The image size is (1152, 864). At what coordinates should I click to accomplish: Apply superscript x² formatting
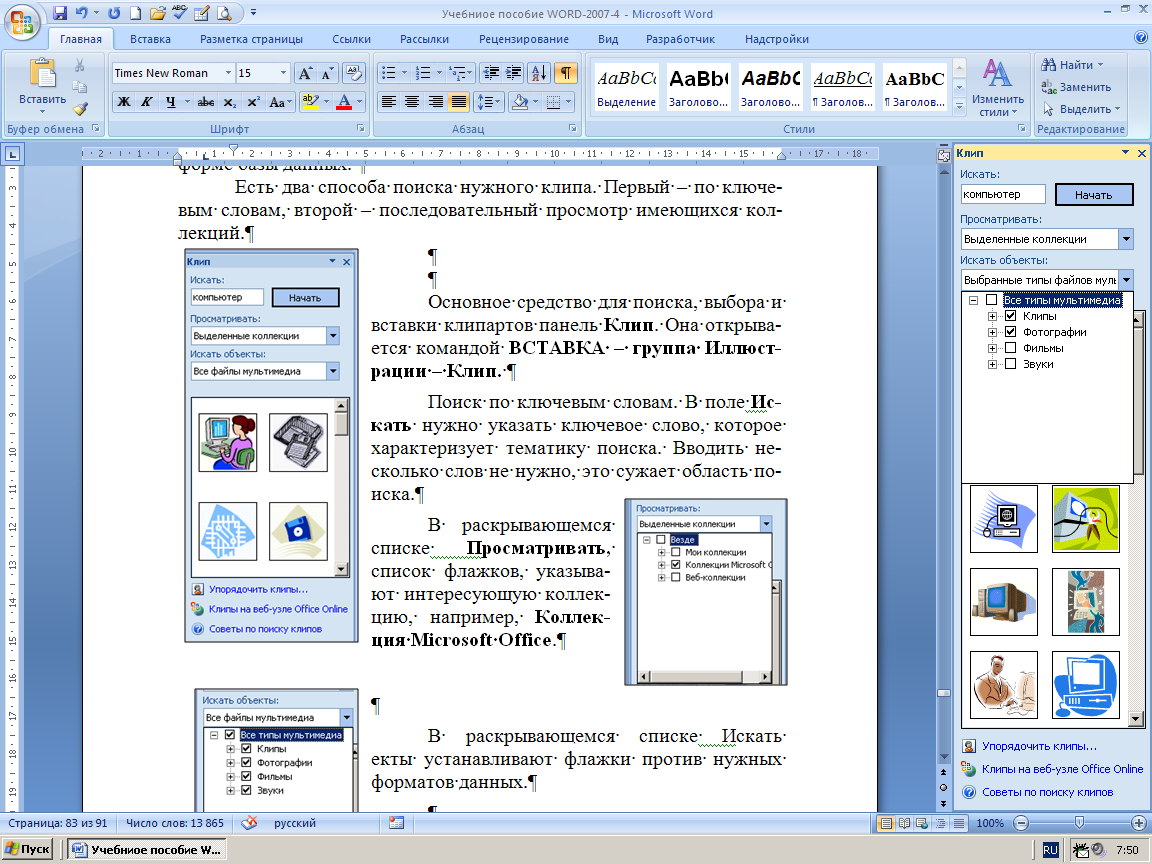(253, 102)
